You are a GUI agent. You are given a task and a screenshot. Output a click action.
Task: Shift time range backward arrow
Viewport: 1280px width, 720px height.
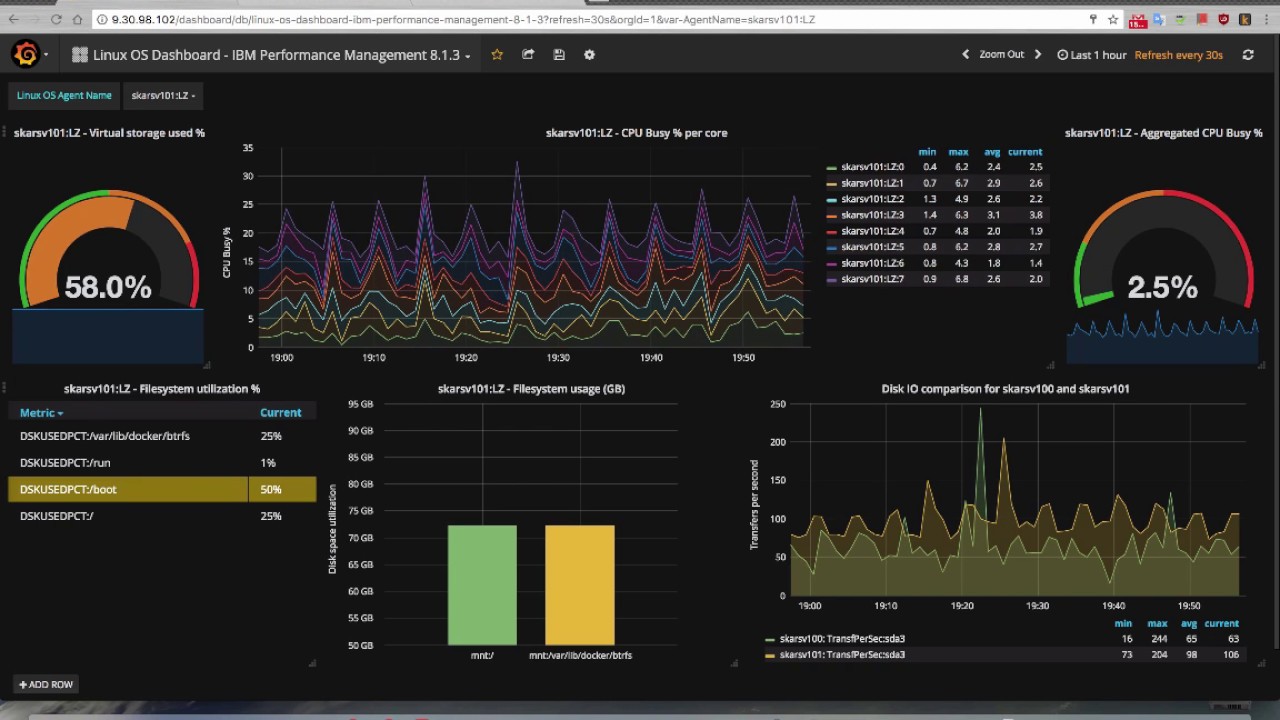[965, 55]
